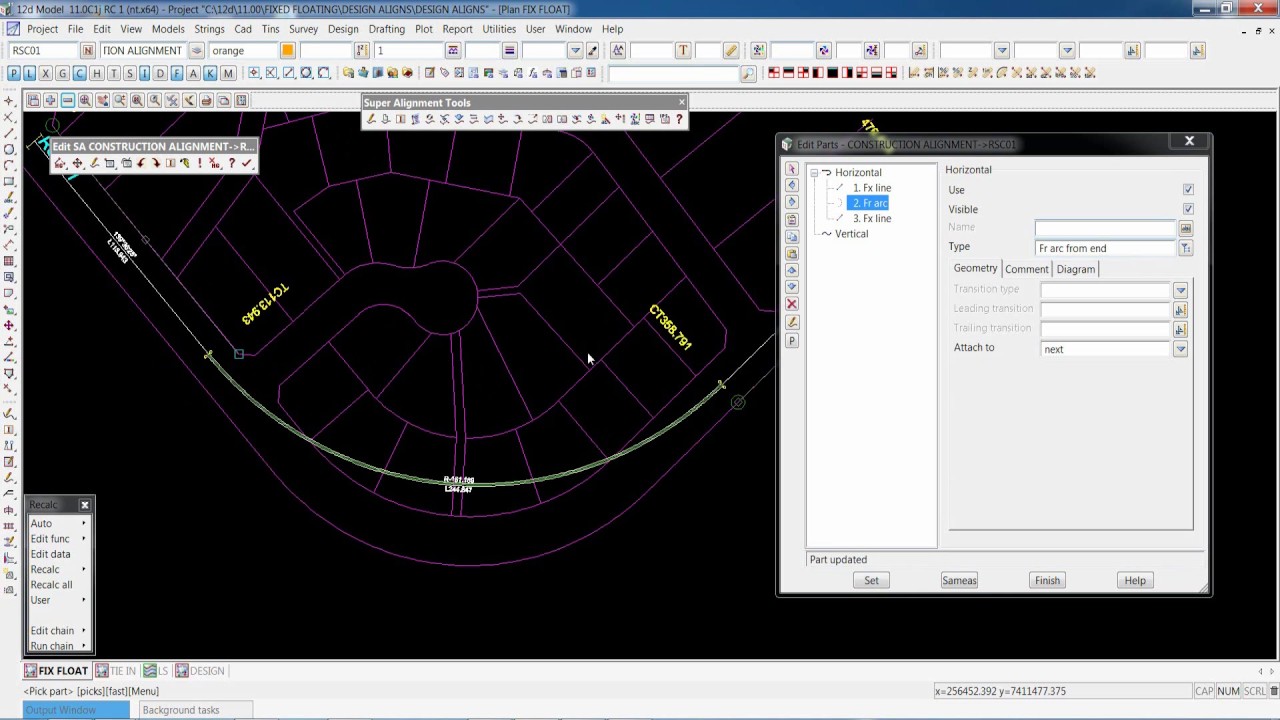Click the search magnifier icon beside the long toolbar field
Screen dimensions: 1280x720
(748, 73)
